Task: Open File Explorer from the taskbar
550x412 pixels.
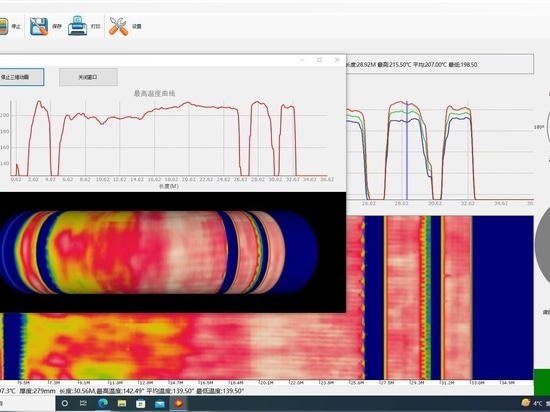Action: [122, 403]
